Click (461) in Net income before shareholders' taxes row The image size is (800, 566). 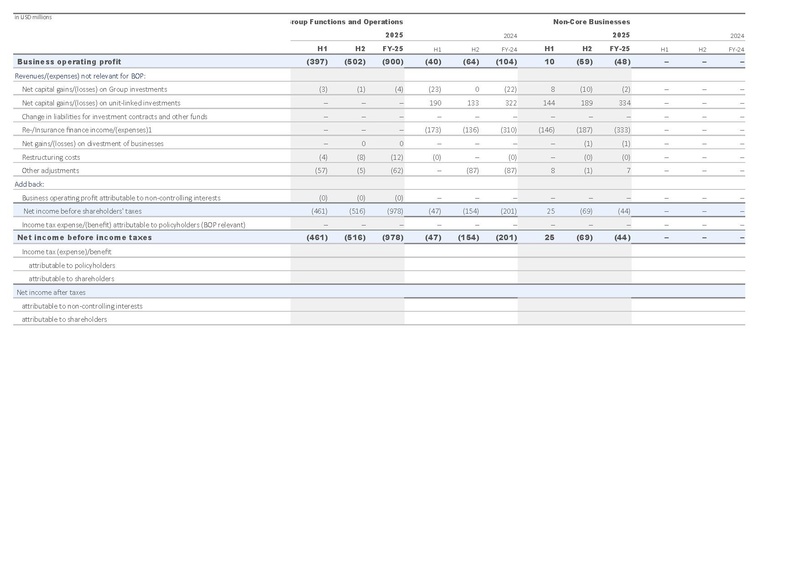(319, 211)
